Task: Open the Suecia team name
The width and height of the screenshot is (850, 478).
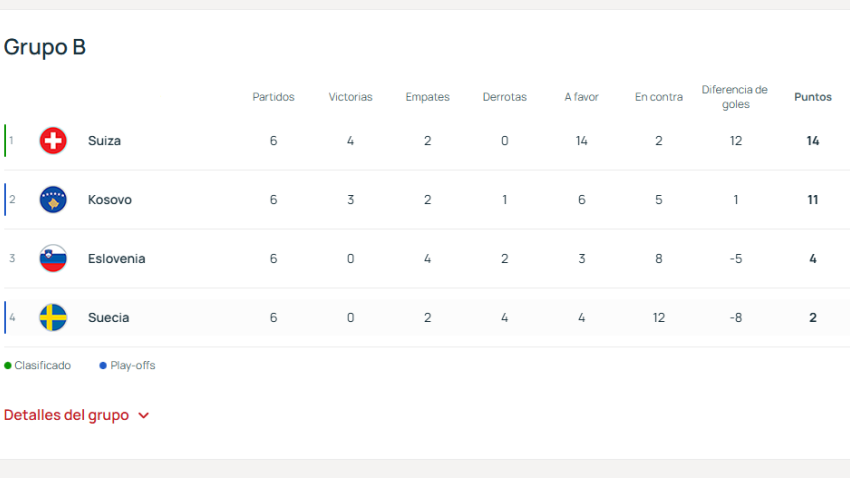Action: click(109, 318)
